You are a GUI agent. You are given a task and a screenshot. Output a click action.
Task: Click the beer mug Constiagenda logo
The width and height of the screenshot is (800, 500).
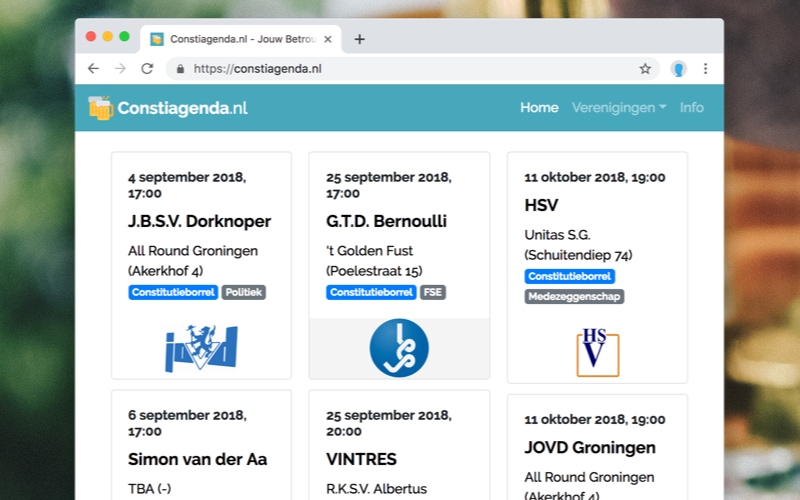click(101, 108)
